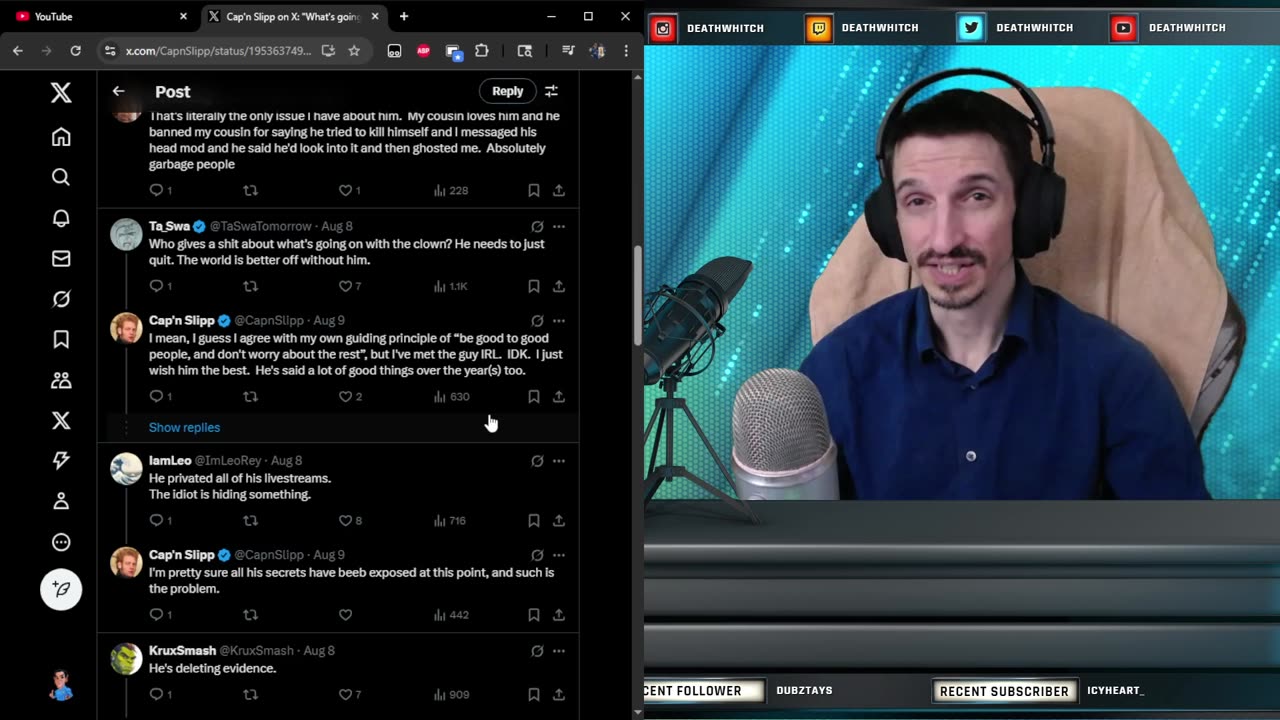Bookmark IamLeo's post
This screenshot has width=1280, height=720.
coord(534,520)
